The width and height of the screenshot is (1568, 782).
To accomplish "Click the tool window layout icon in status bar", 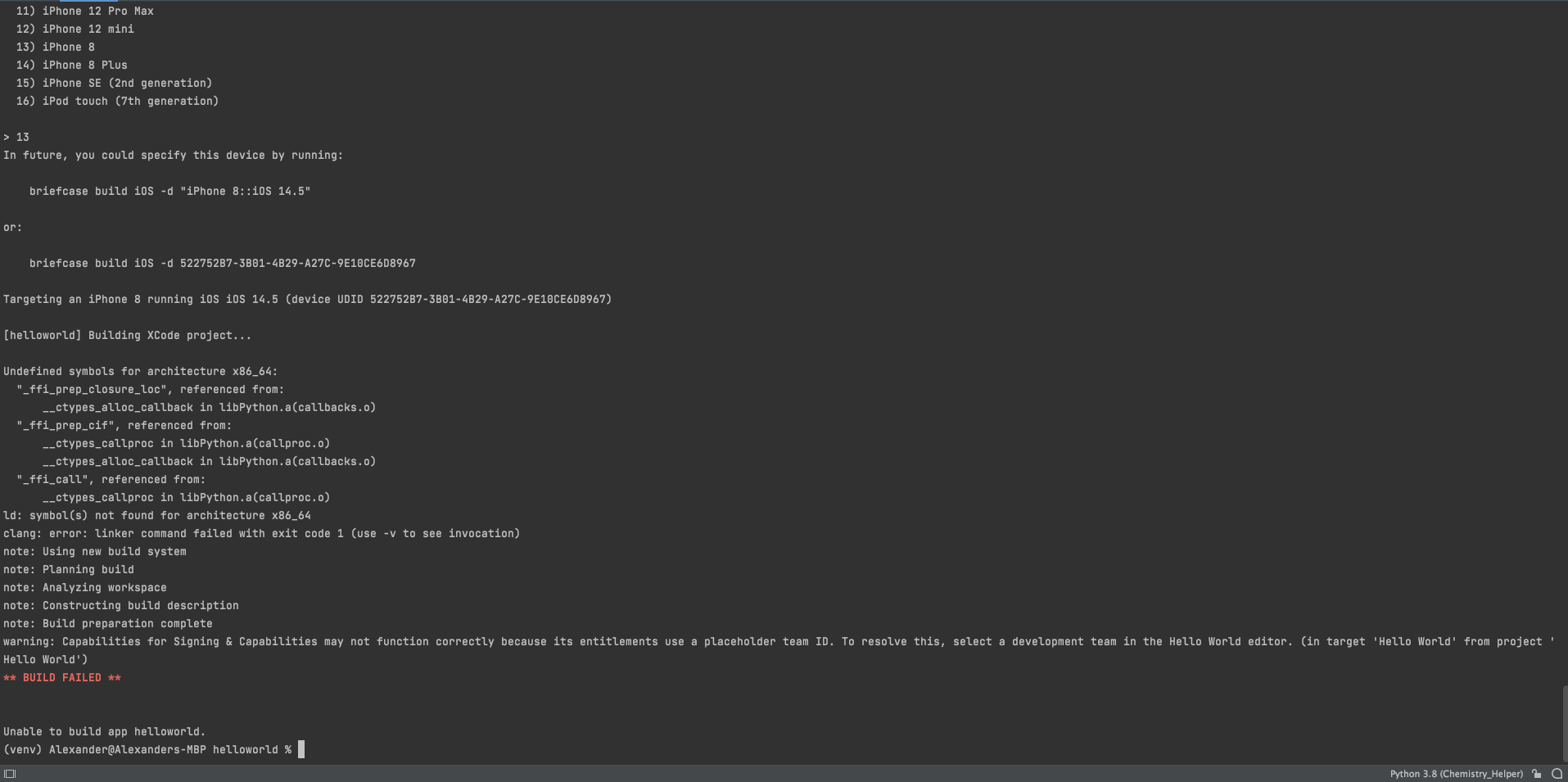I will (x=11, y=774).
